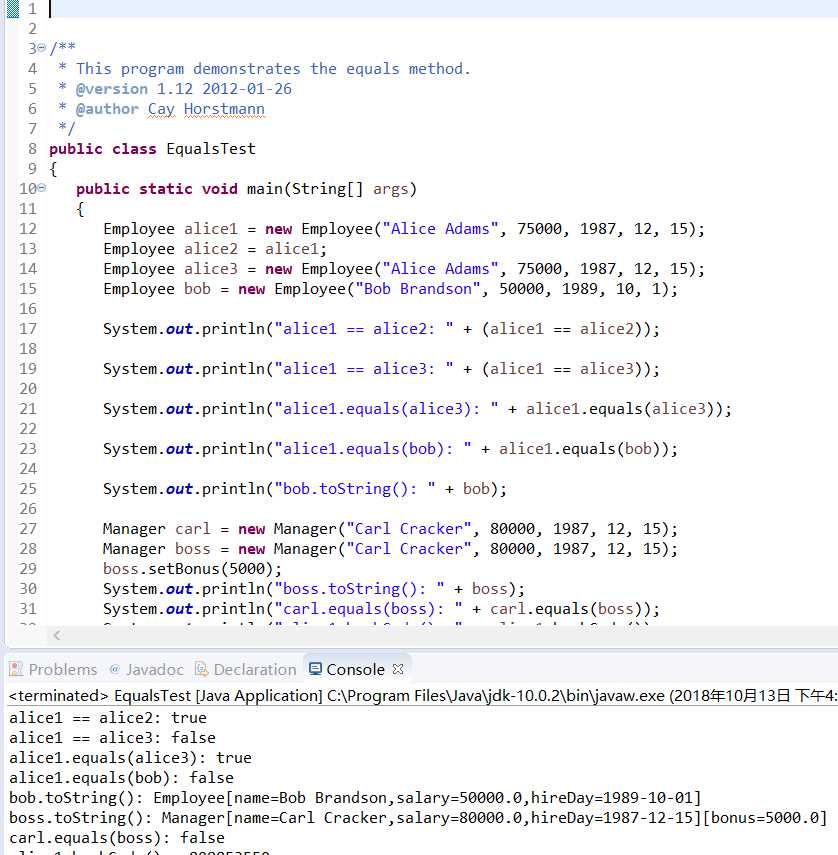This screenshot has width=838, height=855.
Task: Open the Problems tab
Action: [x=53, y=669]
